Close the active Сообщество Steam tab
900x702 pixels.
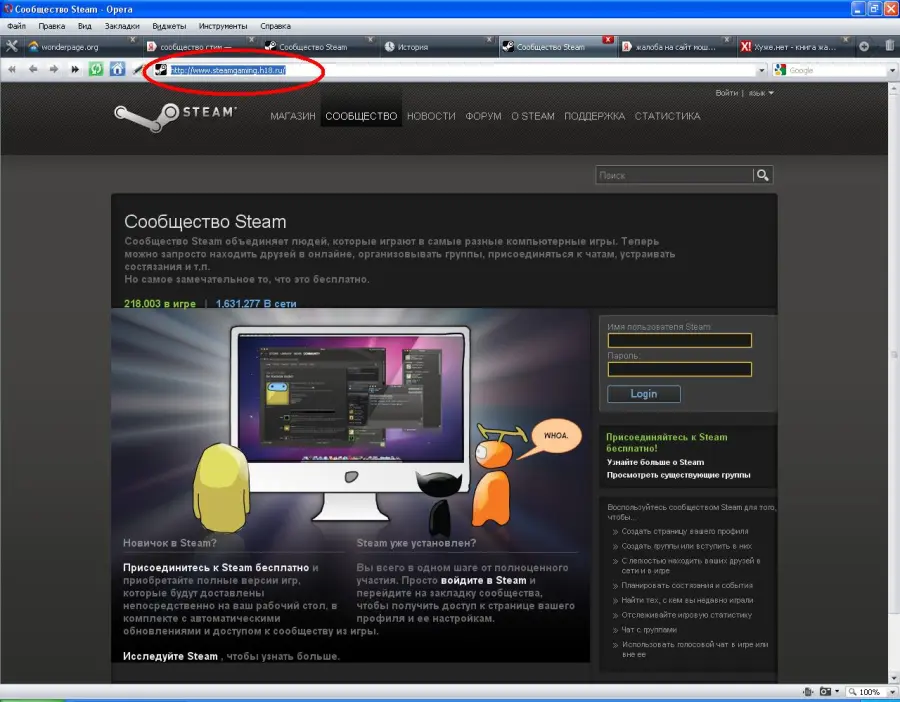click(608, 40)
